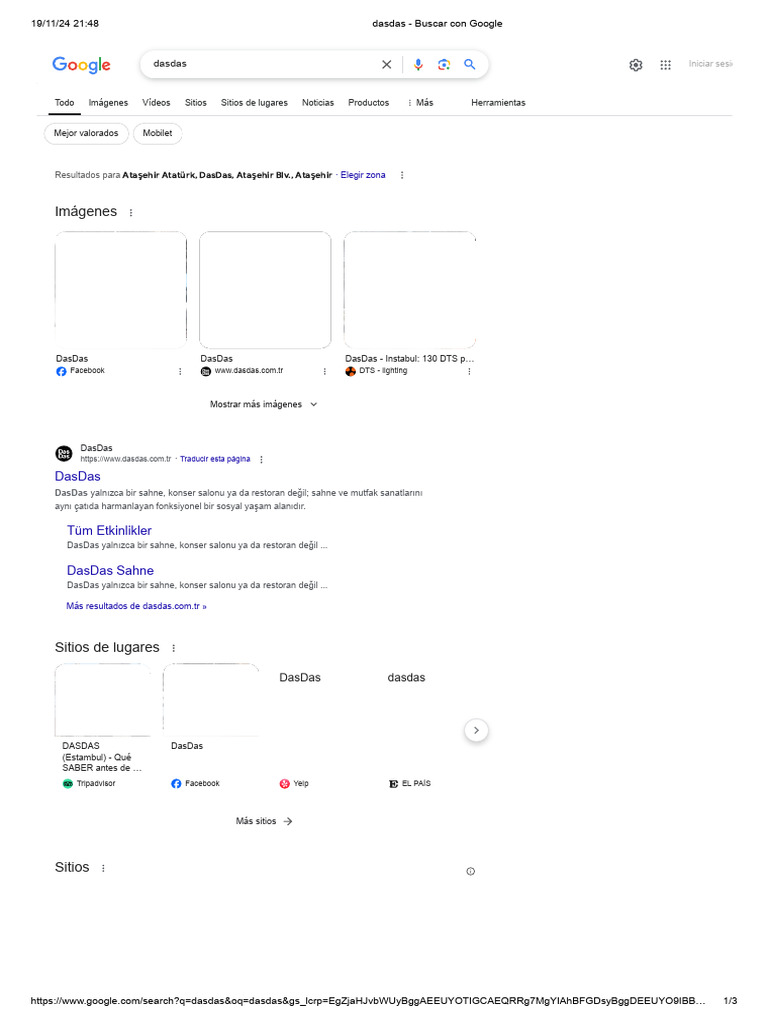Image resolution: width=768 pixels, height=1024 pixels.
Task: Toggle the Mejor valorados filter chip
Action: (86, 133)
